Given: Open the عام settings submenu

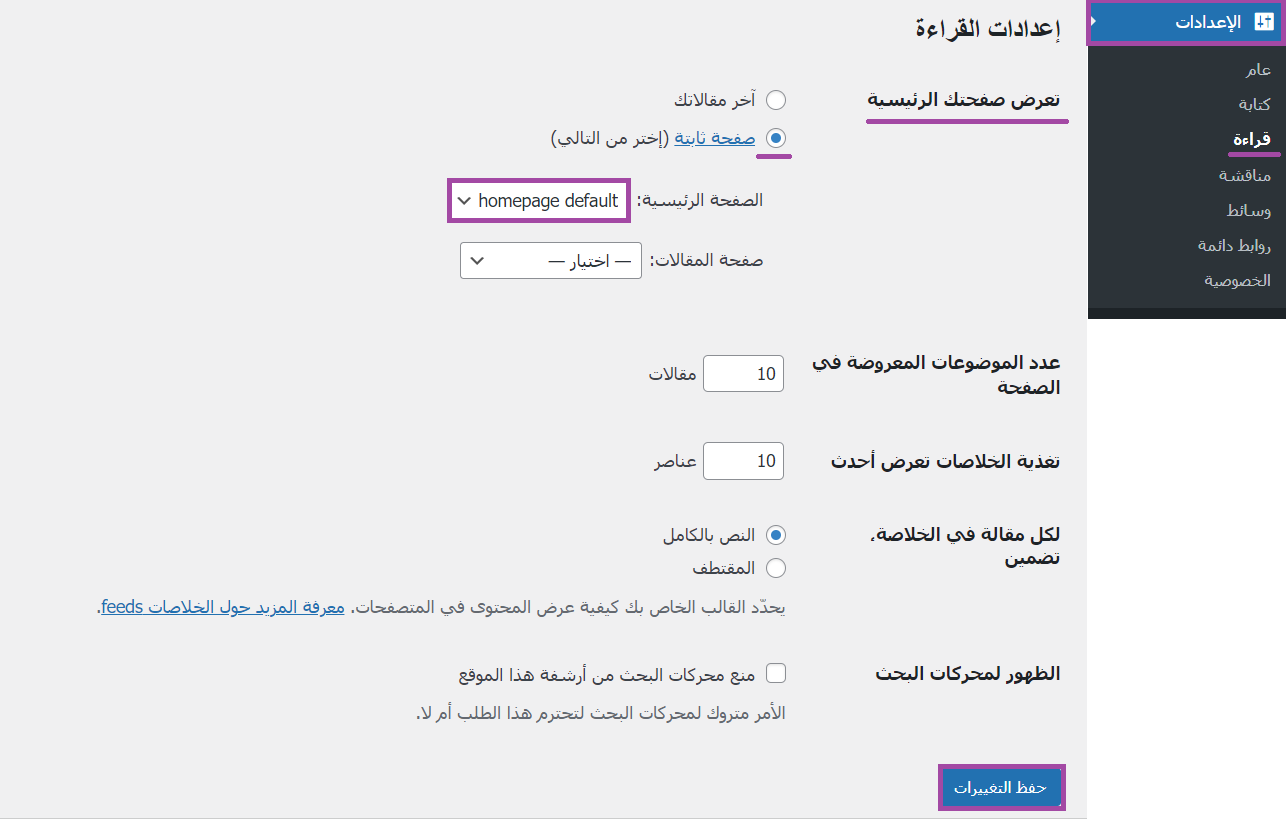Looking at the screenshot, I should (1258, 70).
